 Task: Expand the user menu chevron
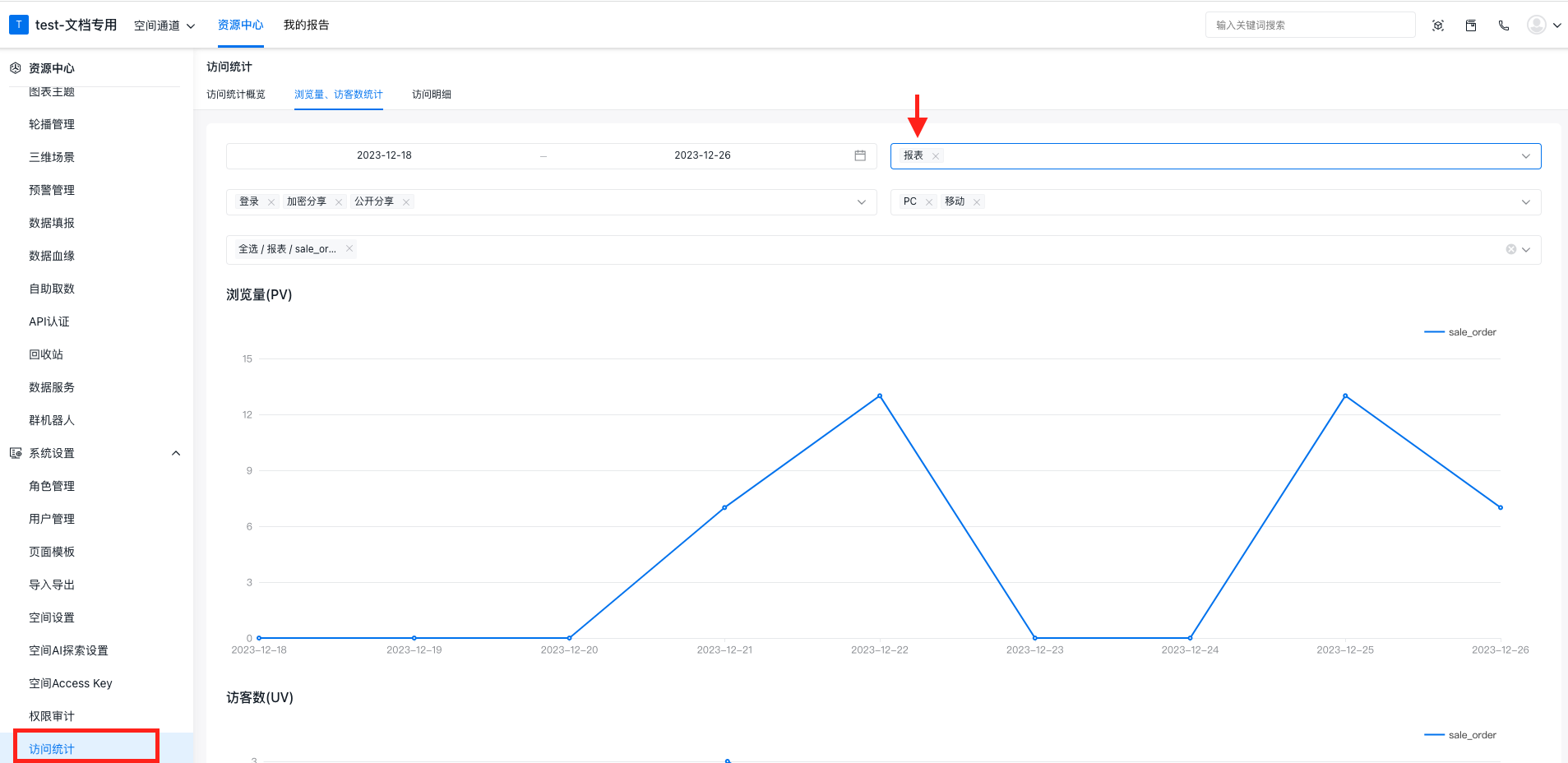coord(1556,25)
